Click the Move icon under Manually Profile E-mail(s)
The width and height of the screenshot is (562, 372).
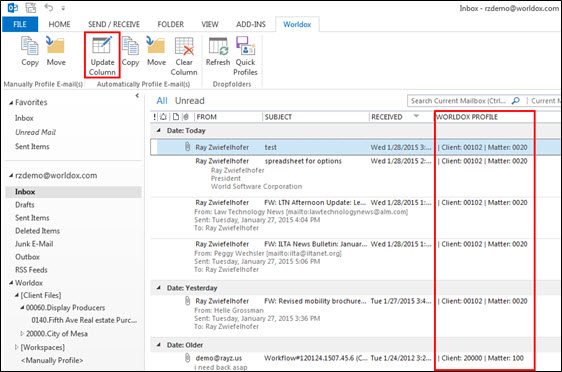pos(56,46)
